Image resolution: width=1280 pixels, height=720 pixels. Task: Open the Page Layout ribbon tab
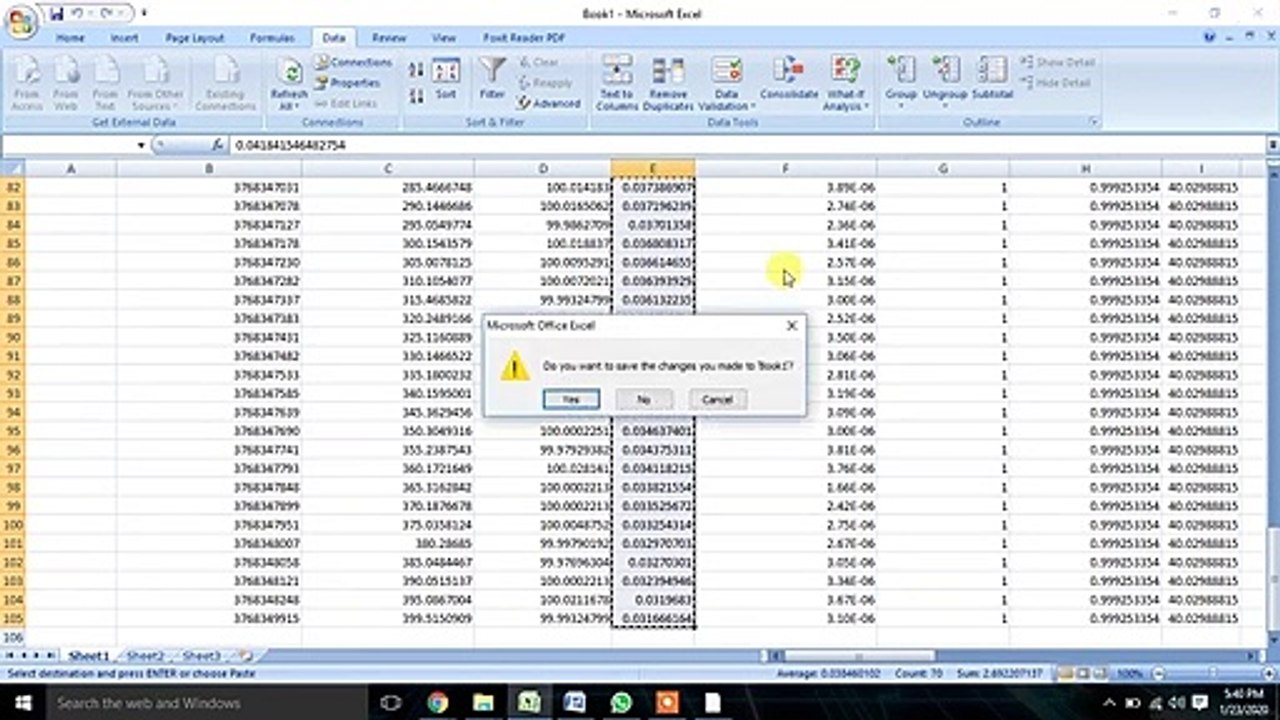coord(195,38)
